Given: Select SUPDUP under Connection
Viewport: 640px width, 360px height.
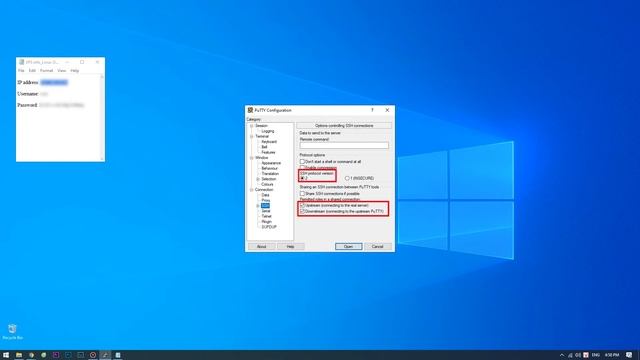Looking at the screenshot, I should (269, 227).
